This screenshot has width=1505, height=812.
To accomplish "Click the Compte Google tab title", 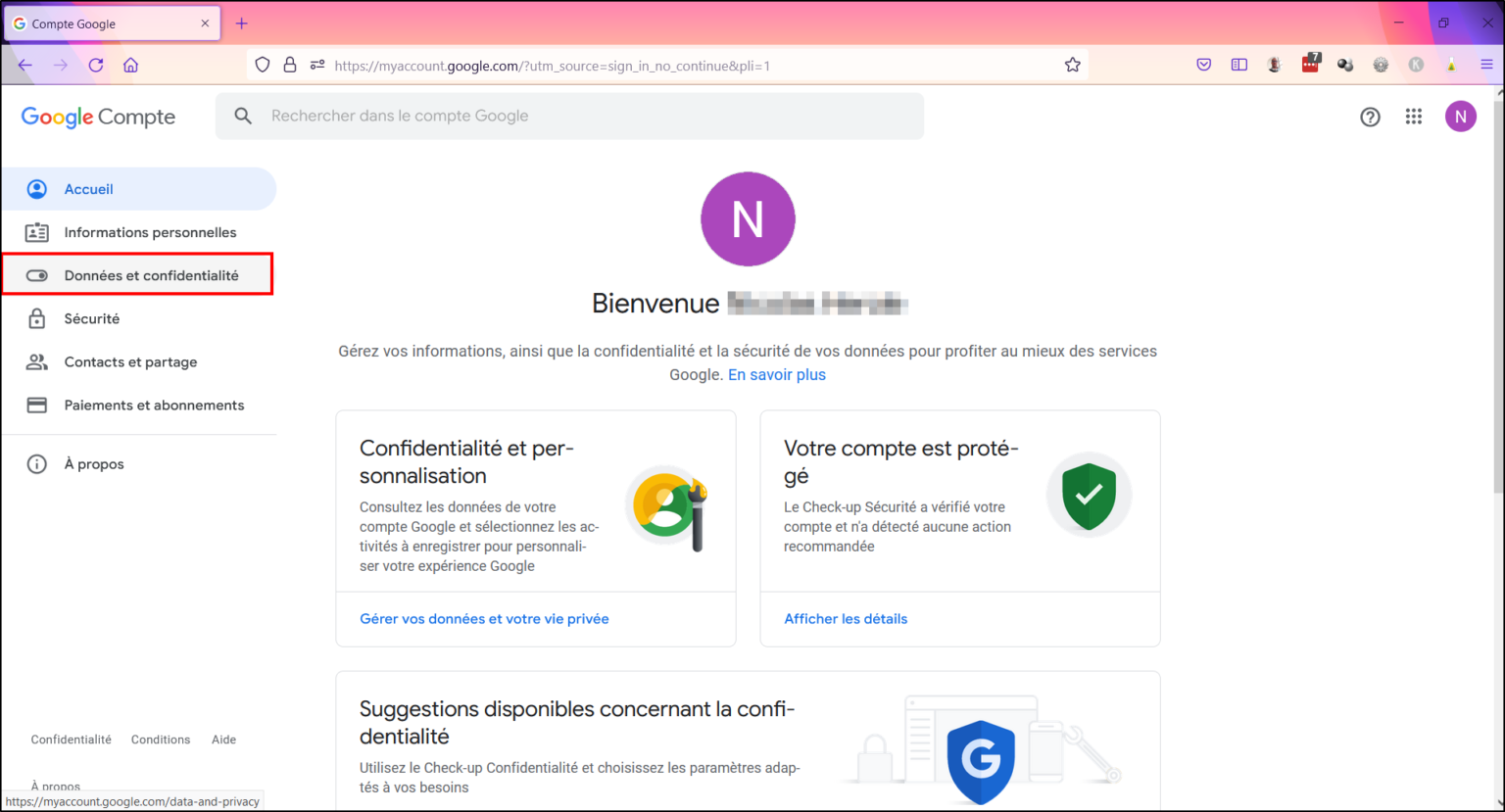I will coord(73,24).
